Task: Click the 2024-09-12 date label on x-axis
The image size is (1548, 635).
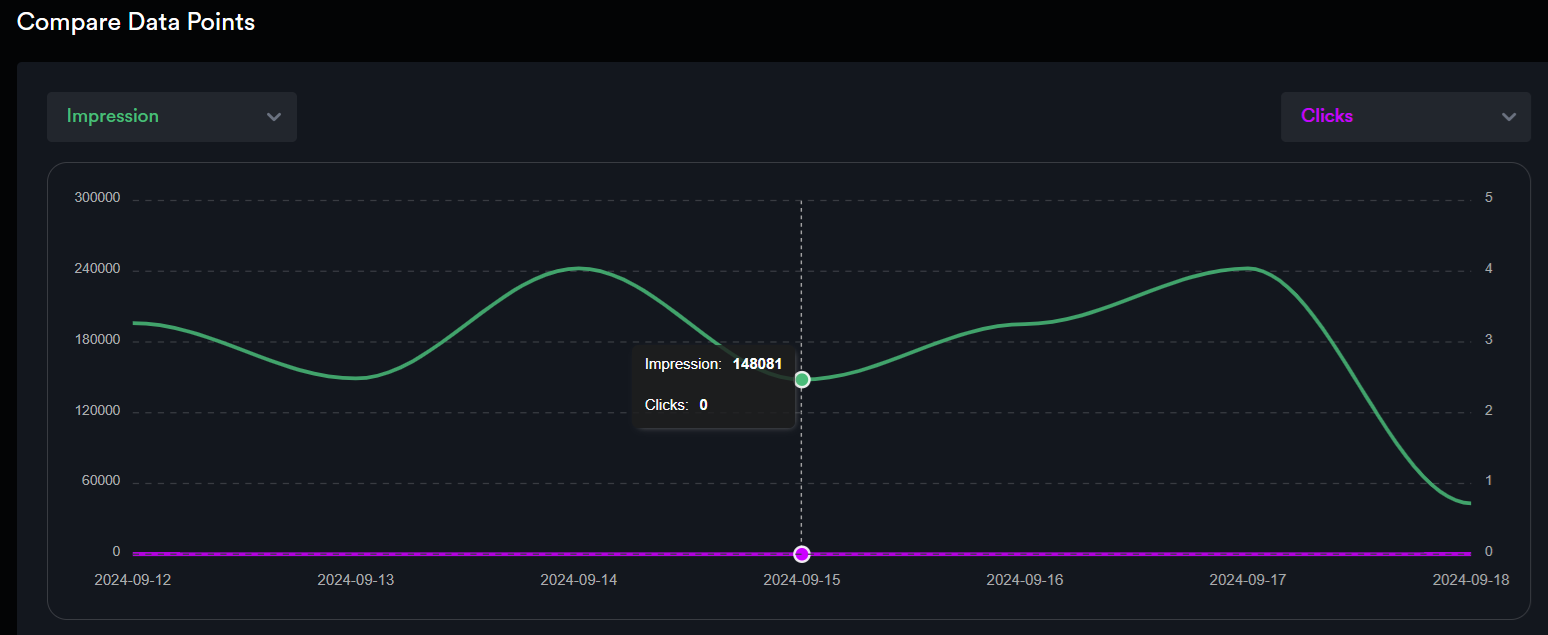Action: pyautogui.click(x=133, y=580)
